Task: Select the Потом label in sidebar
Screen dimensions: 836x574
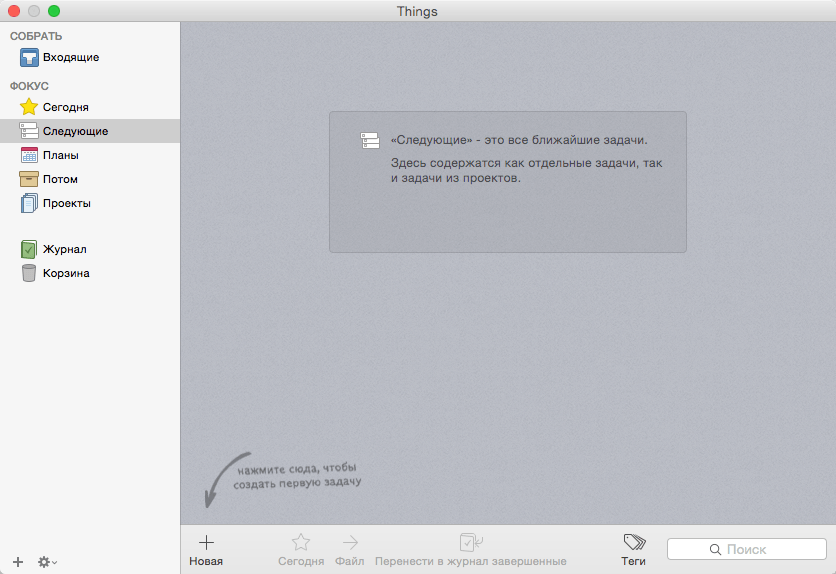Action: pos(60,179)
